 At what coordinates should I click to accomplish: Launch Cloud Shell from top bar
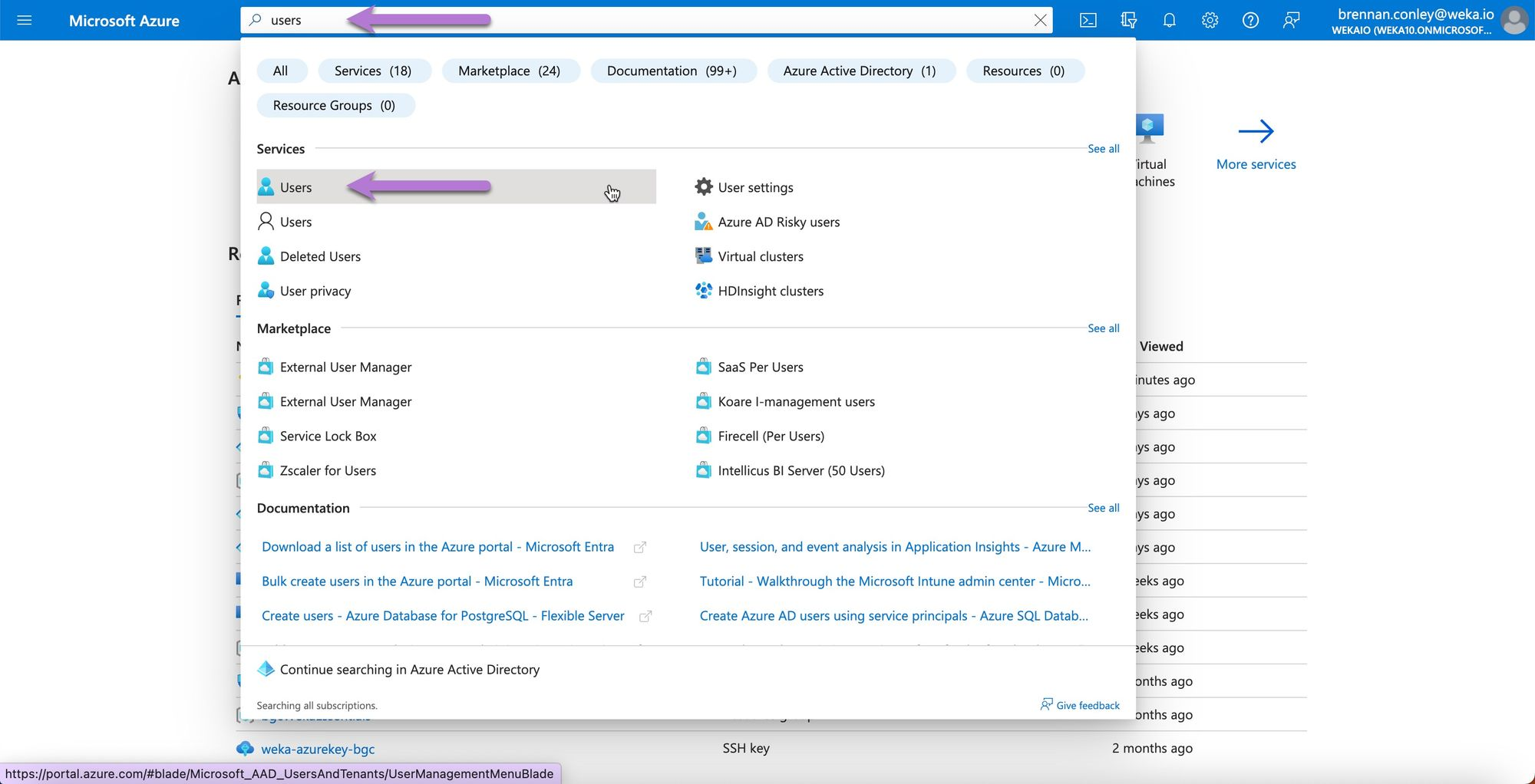1088,20
